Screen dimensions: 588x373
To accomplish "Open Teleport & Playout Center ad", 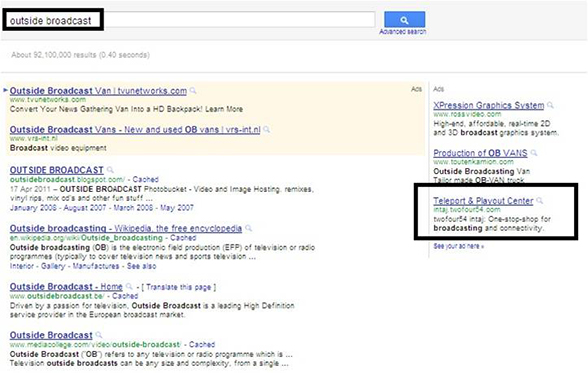I will click(483, 201).
